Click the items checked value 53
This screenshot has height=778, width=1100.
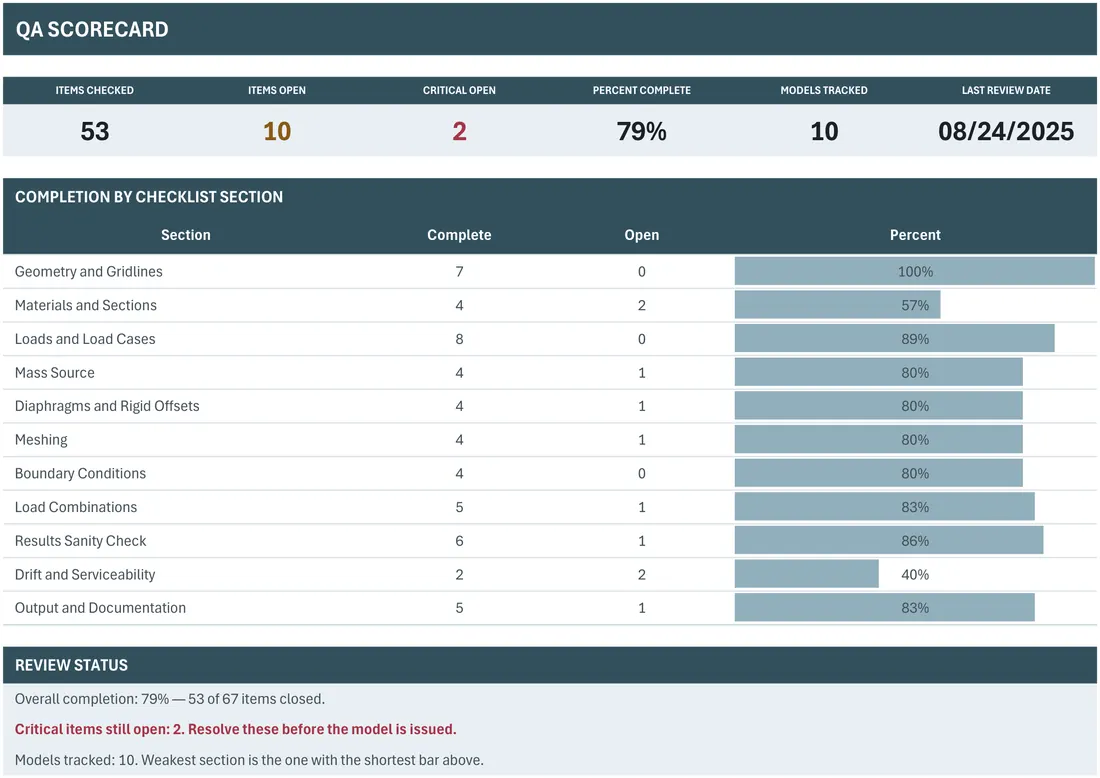(95, 131)
